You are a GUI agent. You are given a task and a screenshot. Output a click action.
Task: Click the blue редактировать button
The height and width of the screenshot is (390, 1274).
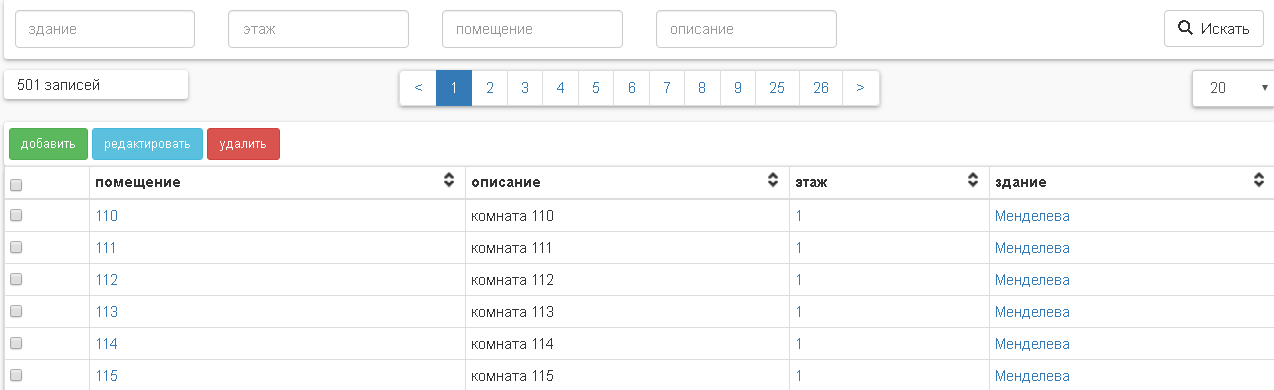tap(147, 144)
